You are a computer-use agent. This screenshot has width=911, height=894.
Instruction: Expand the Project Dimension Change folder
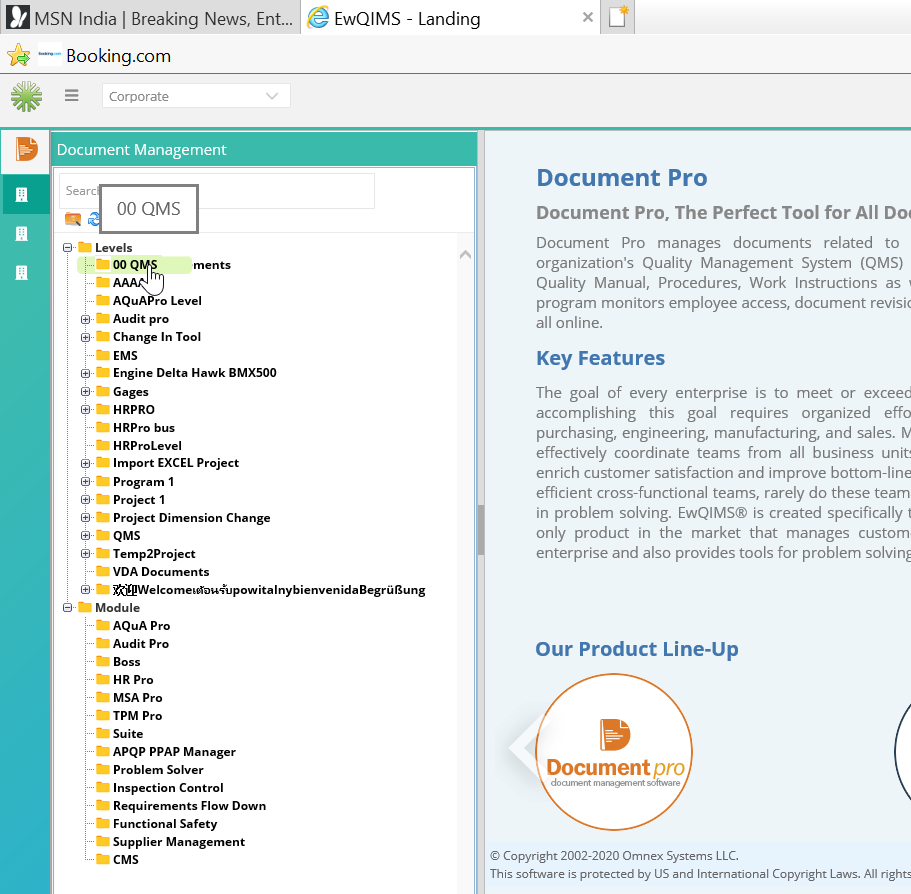point(85,518)
